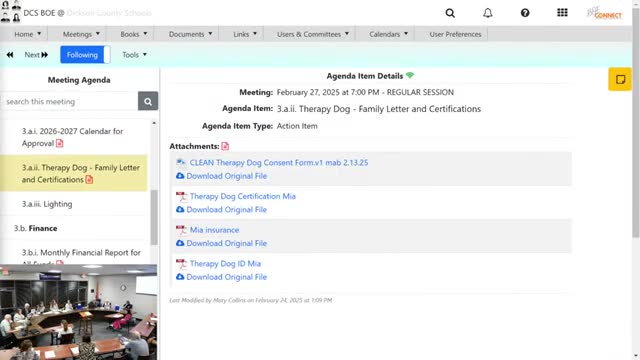Open Therapy Dog Certification Mia link

click(242, 196)
